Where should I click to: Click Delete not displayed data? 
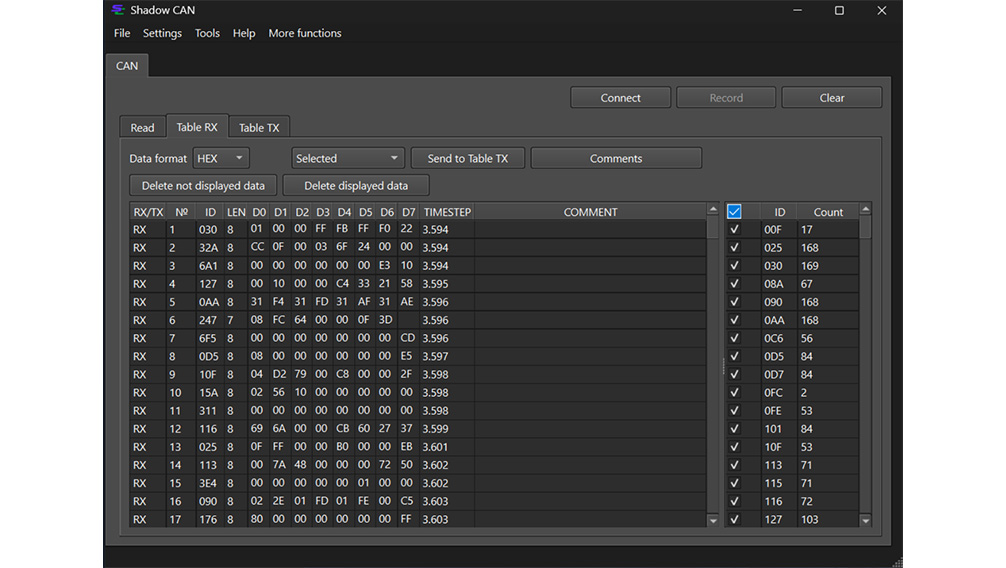coord(203,185)
